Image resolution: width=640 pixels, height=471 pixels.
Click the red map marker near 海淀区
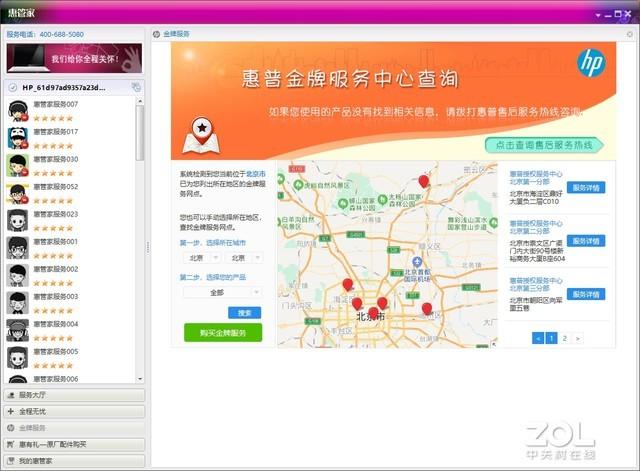[347, 284]
